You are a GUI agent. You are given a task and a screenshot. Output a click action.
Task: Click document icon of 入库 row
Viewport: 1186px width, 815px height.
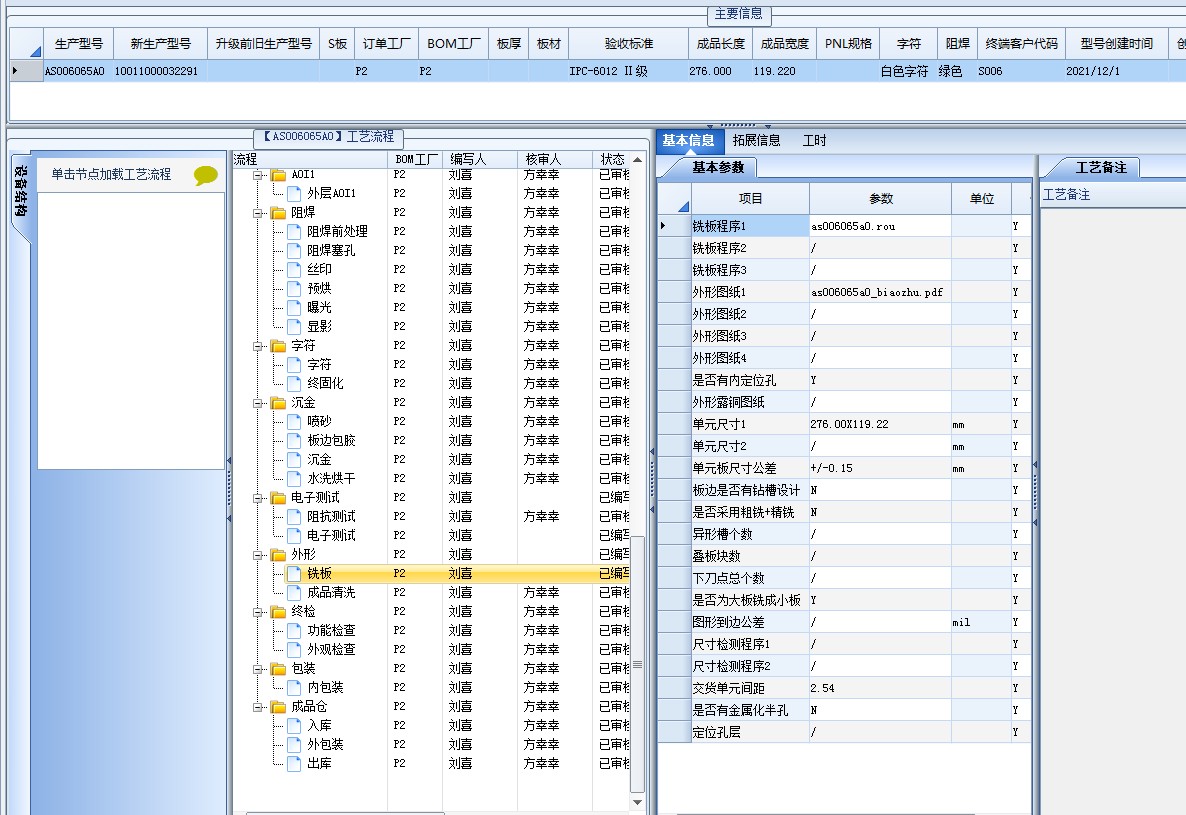click(295, 726)
